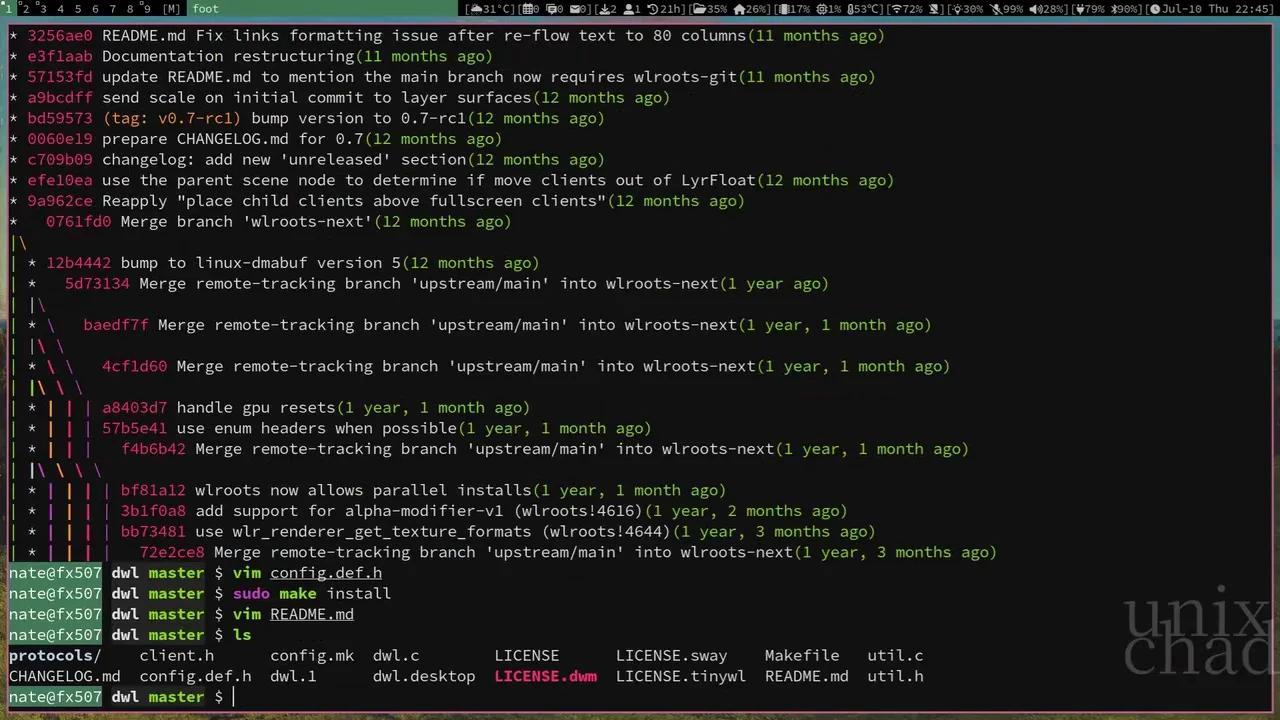
Task: Click commit hash 9a962ce
Action: pyautogui.click(x=59, y=201)
